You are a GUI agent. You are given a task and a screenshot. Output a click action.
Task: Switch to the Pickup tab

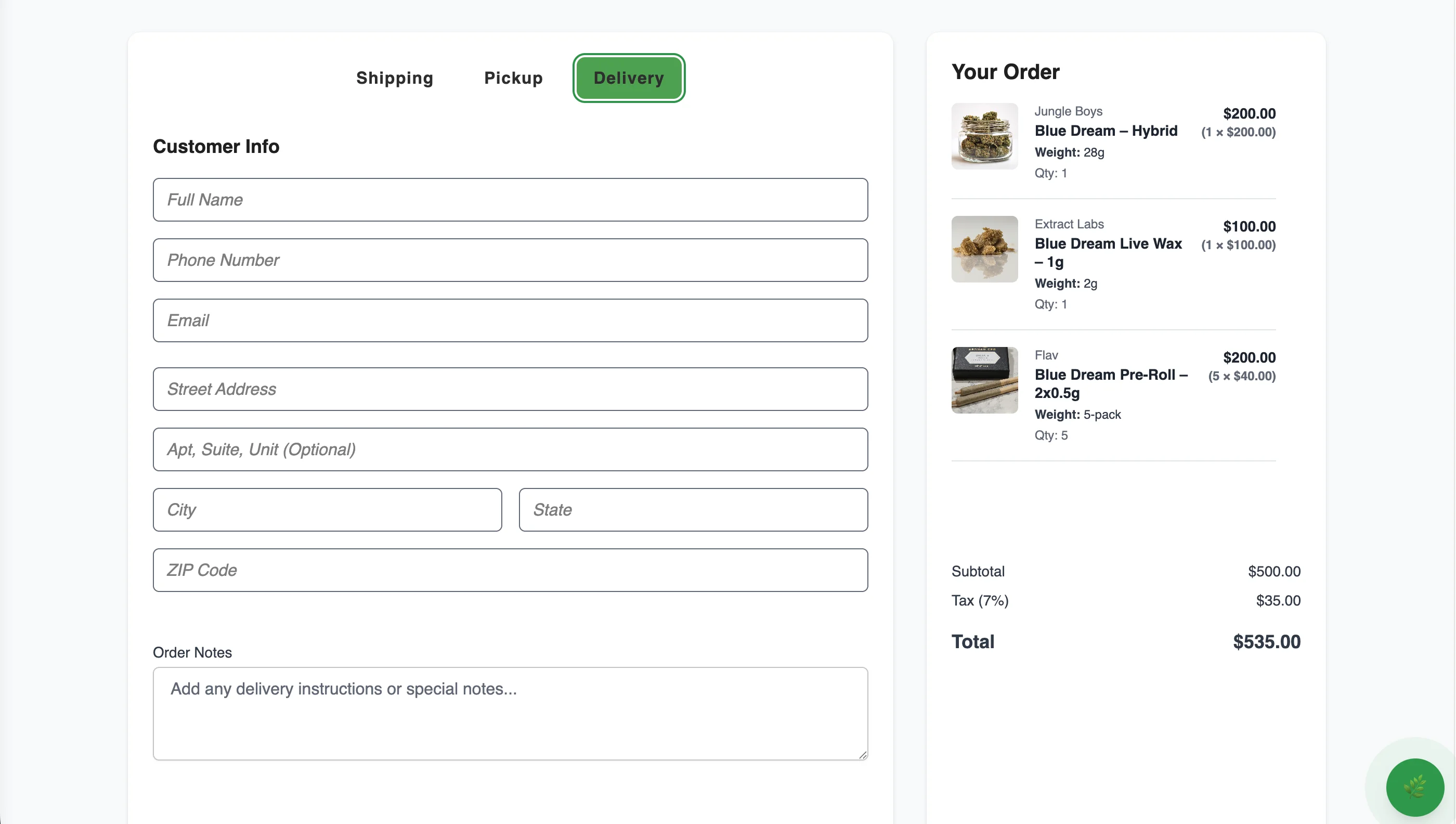pyautogui.click(x=514, y=78)
